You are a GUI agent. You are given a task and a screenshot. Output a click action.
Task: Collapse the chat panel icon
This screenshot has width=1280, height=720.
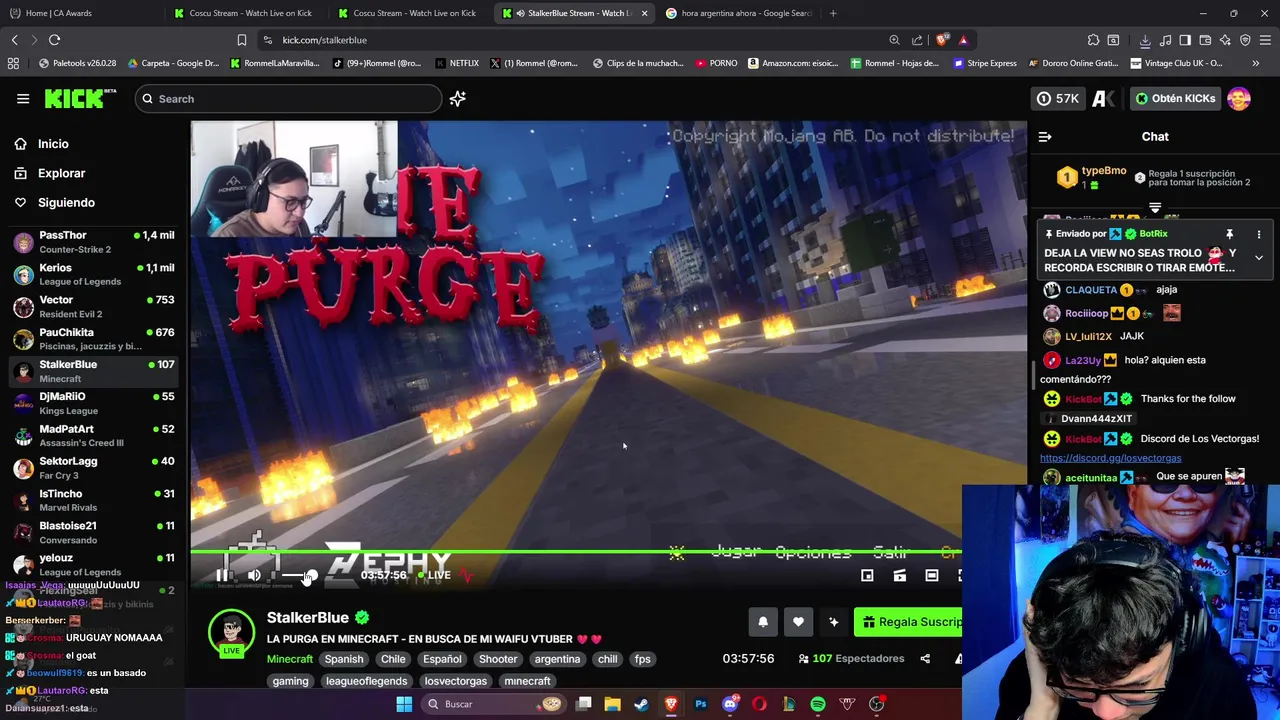click(x=1045, y=137)
